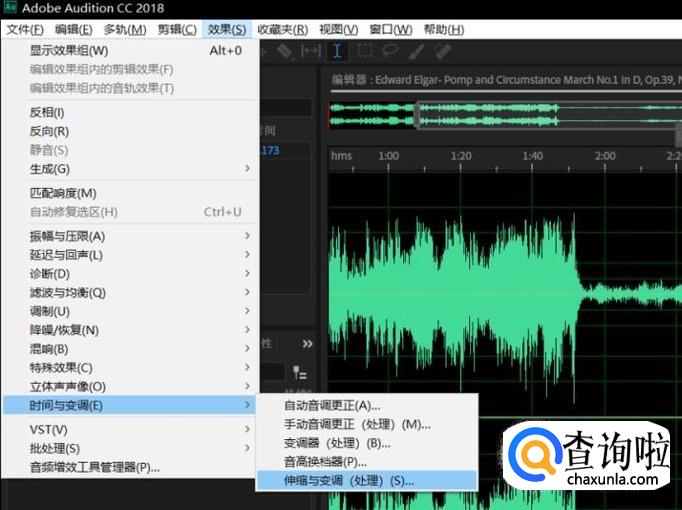
Task: Click the hms time format label
Action: [x=341, y=156]
